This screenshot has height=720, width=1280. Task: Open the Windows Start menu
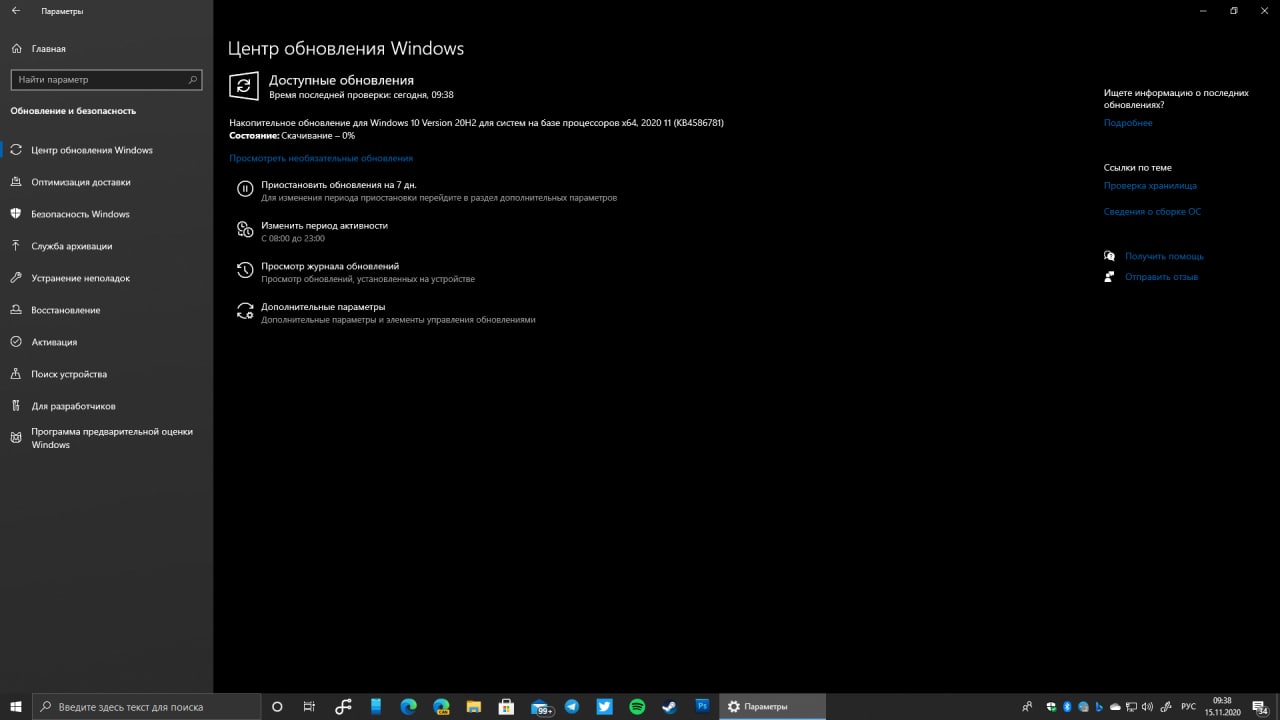point(16,706)
